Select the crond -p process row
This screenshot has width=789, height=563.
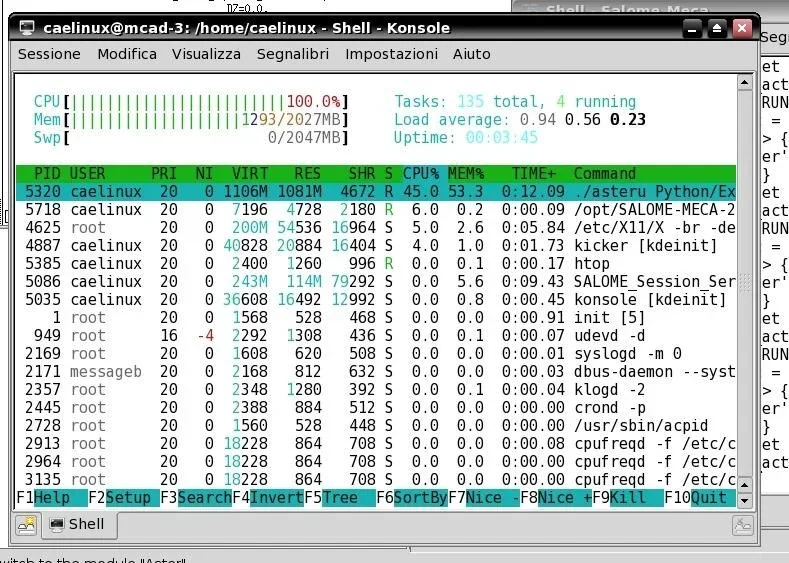pyautogui.click(x=376, y=408)
